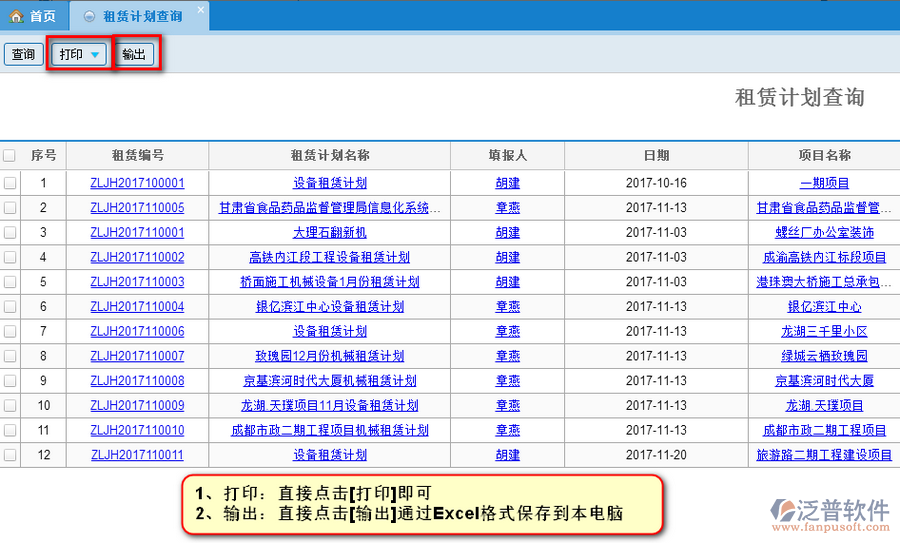Open project link 银亿滨江中心

(x=824, y=307)
